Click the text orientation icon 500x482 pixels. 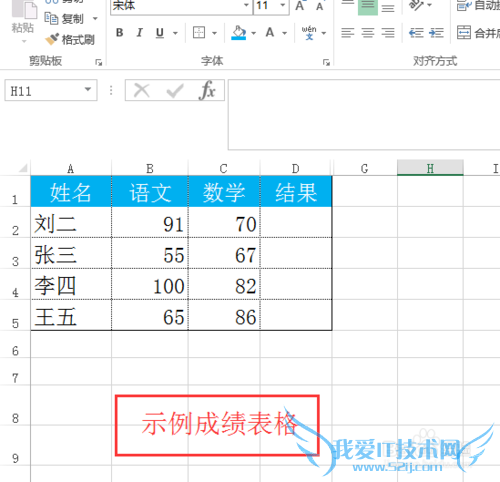(x=416, y=5)
